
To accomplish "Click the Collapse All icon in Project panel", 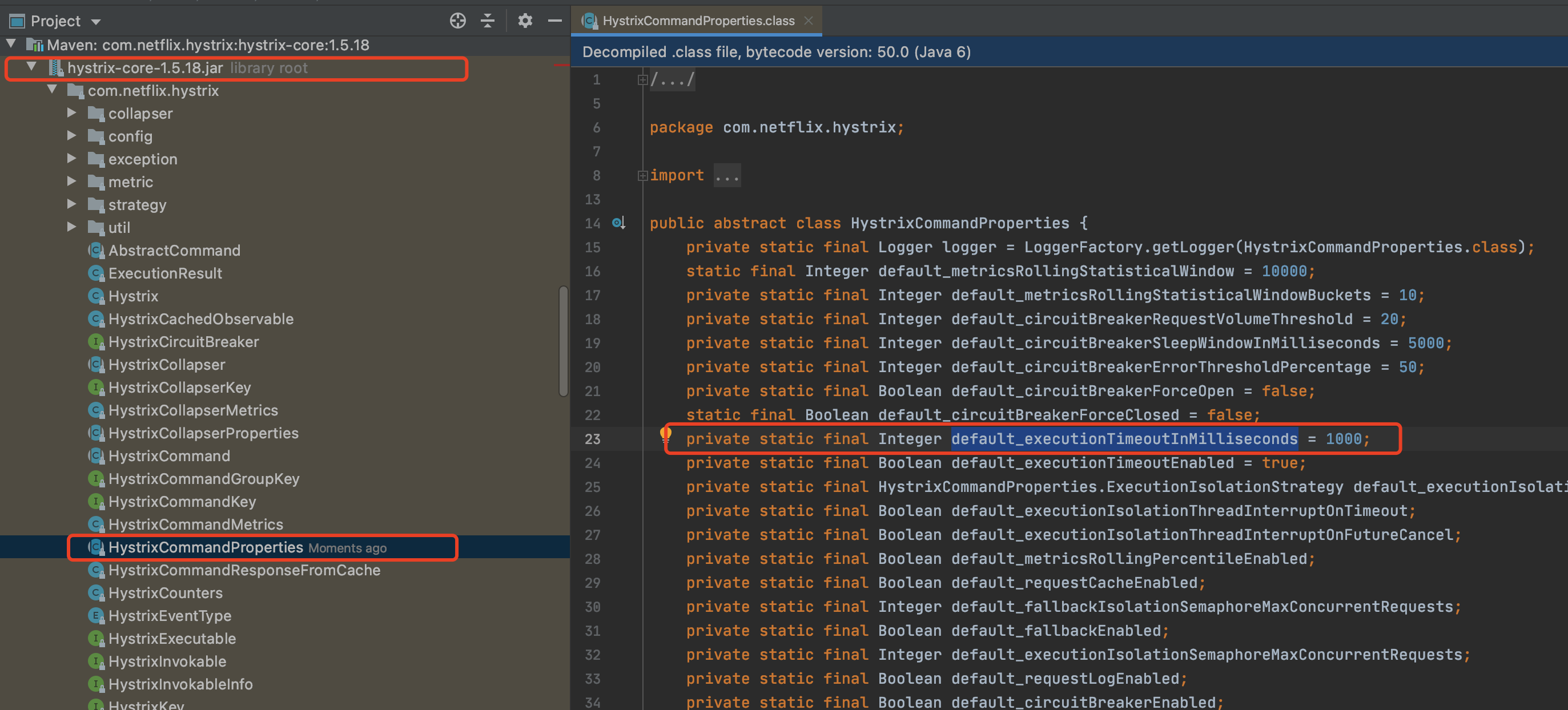I will (488, 21).
